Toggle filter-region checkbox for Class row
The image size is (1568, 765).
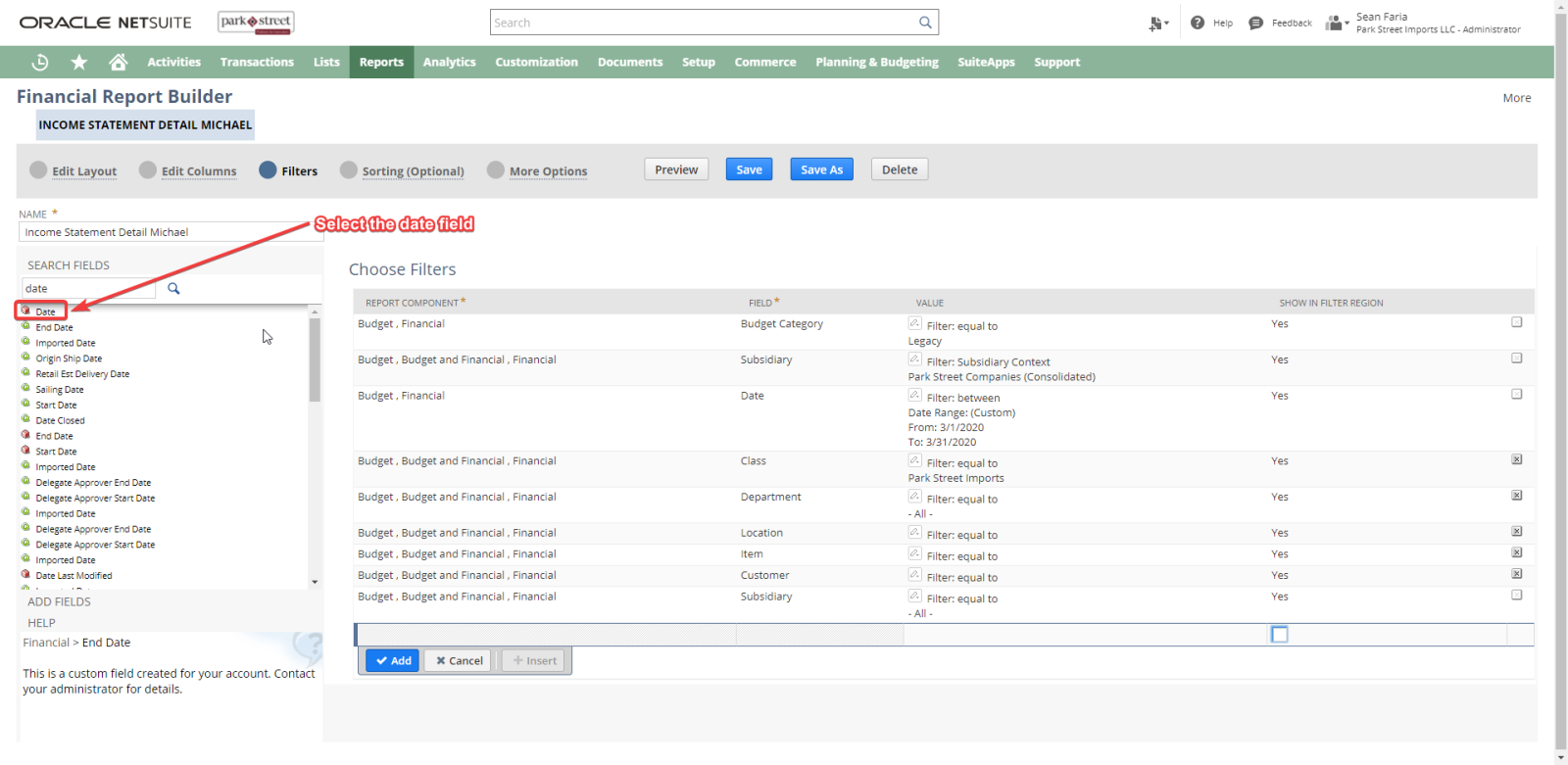click(x=1517, y=459)
